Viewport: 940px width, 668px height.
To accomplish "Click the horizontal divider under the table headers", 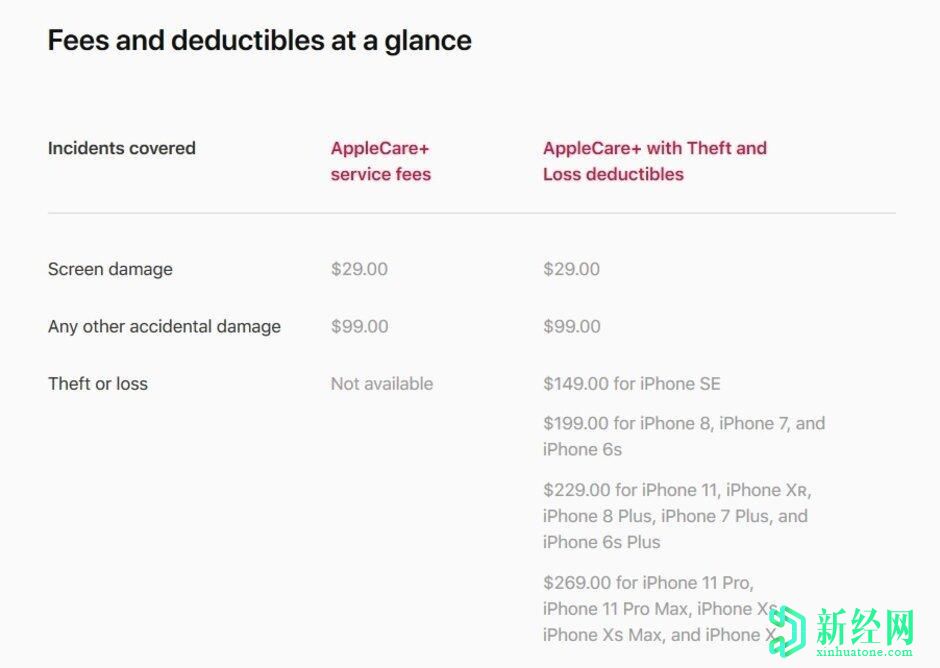I will [471, 213].
